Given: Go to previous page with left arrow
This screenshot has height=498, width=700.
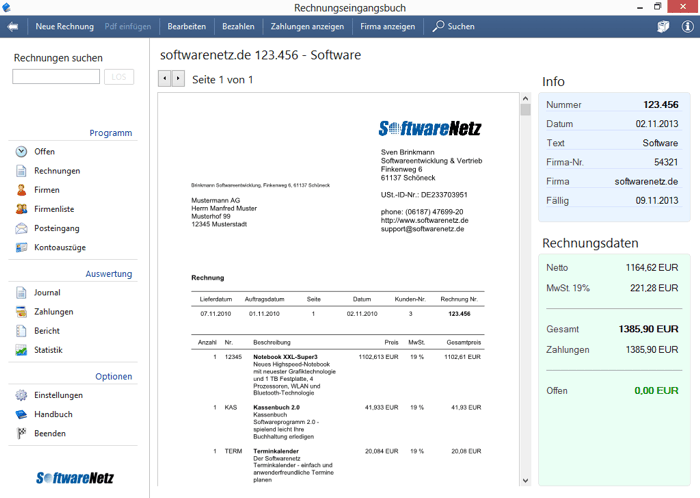Looking at the screenshot, I should click(x=165, y=78).
